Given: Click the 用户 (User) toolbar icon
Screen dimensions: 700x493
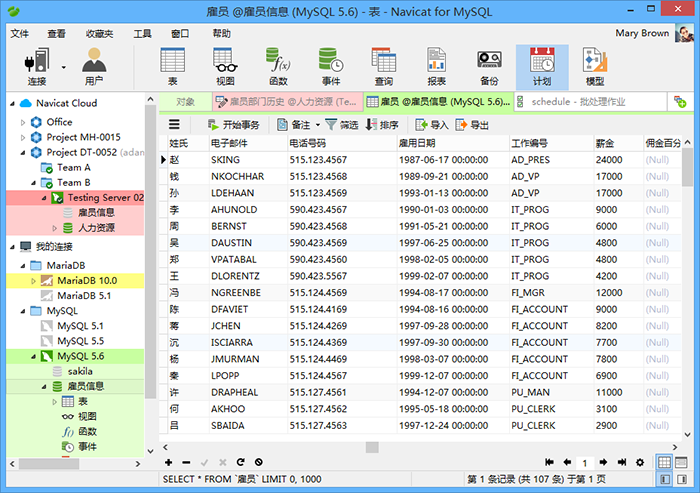Looking at the screenshot, I should [x=94, y=65].
